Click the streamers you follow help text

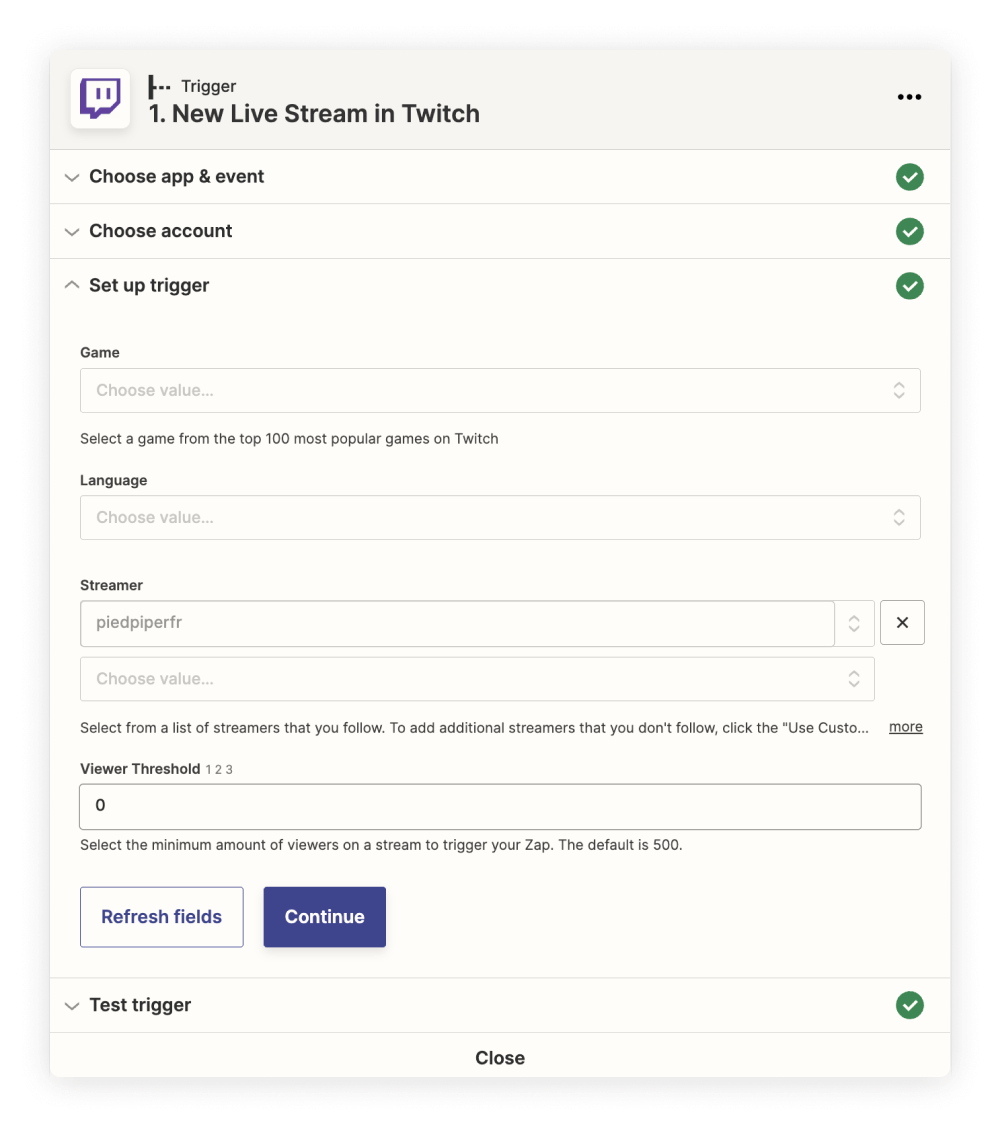point(474,727)
